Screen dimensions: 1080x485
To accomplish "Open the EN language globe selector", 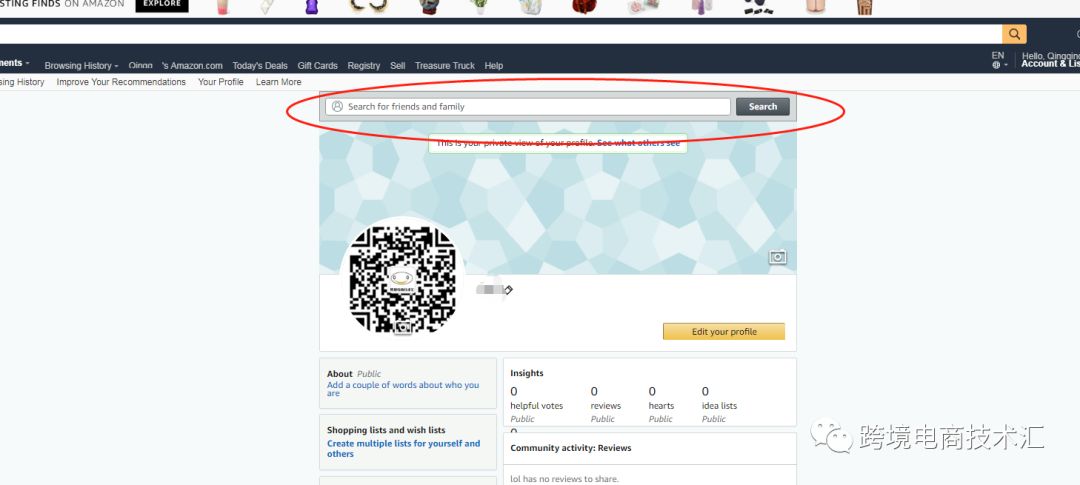I will (999, 60).
